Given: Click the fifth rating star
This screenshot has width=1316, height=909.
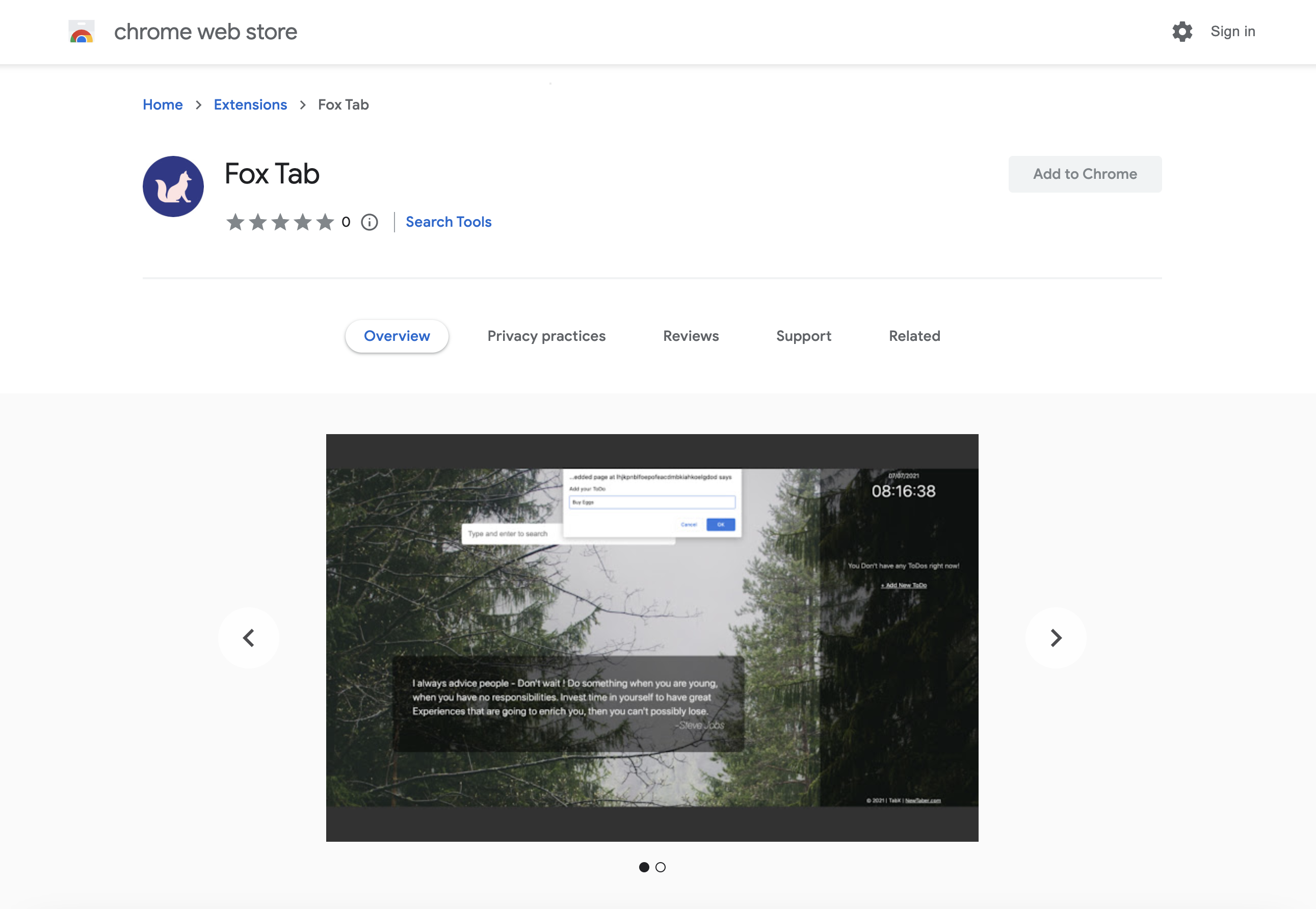Looking at the screenshot, I should point(325,222).
